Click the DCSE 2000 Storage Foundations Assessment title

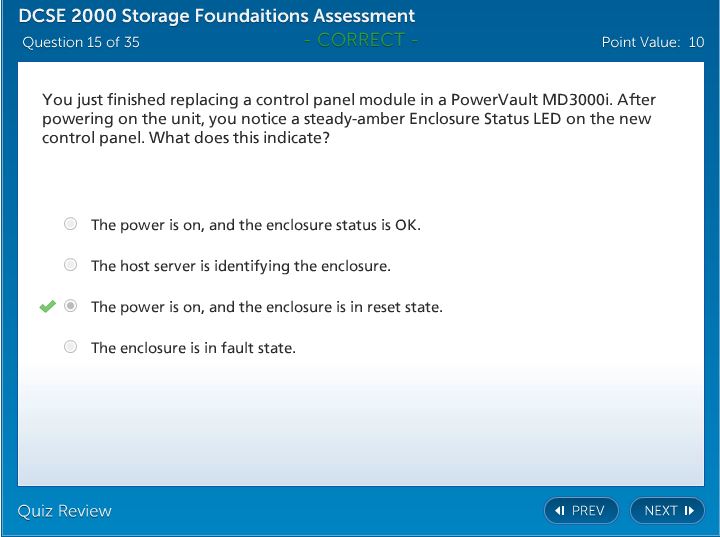(x=216, y=16)
